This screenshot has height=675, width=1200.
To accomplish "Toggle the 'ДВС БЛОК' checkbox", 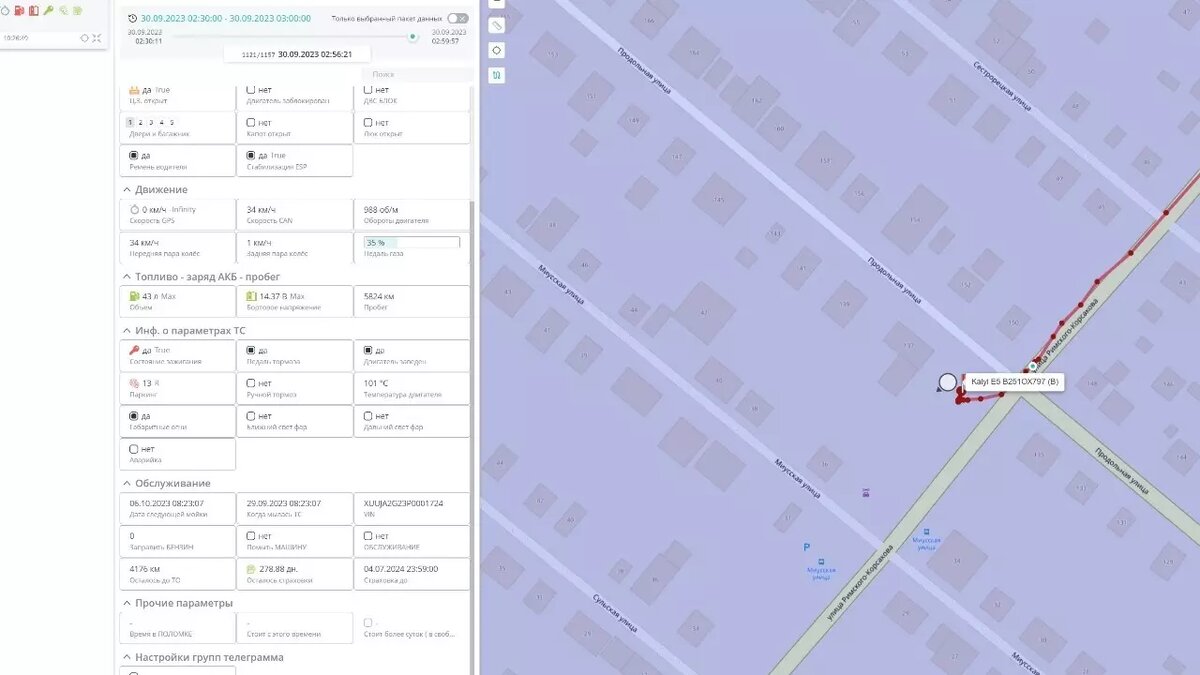I will point(369,90).
